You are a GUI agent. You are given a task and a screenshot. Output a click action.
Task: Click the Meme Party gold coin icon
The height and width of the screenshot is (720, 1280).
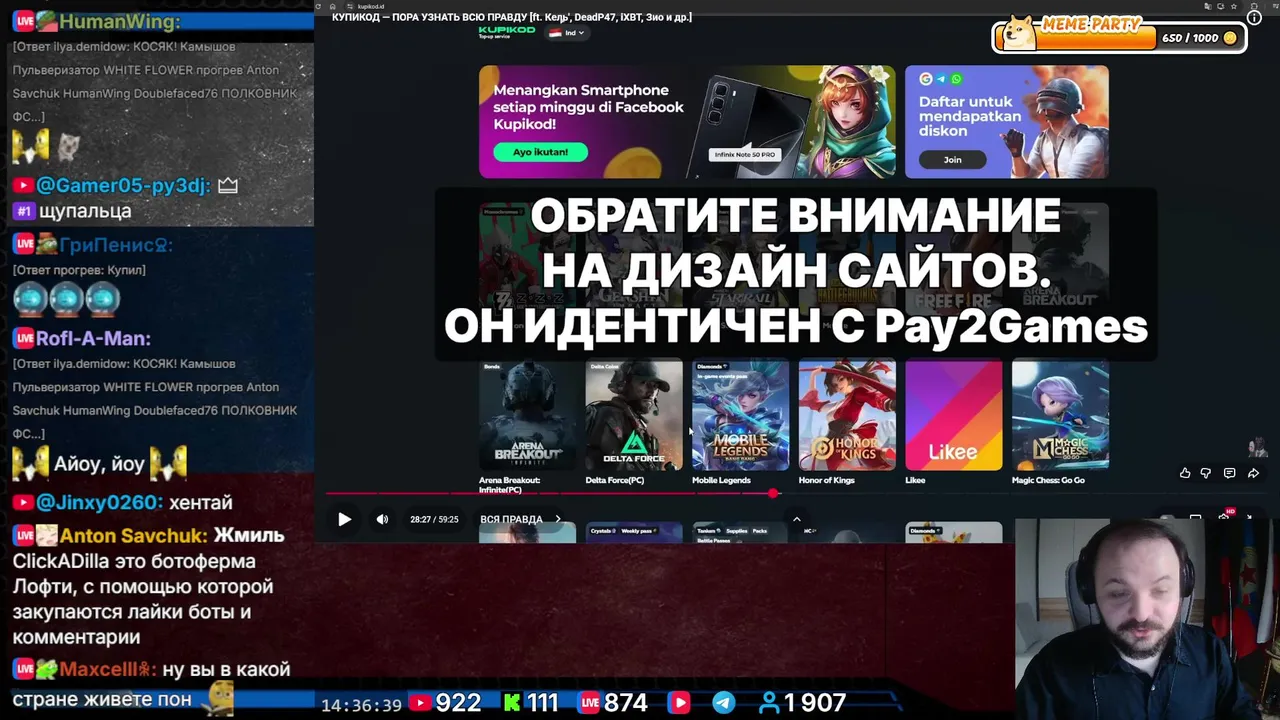click(1230, 38)
